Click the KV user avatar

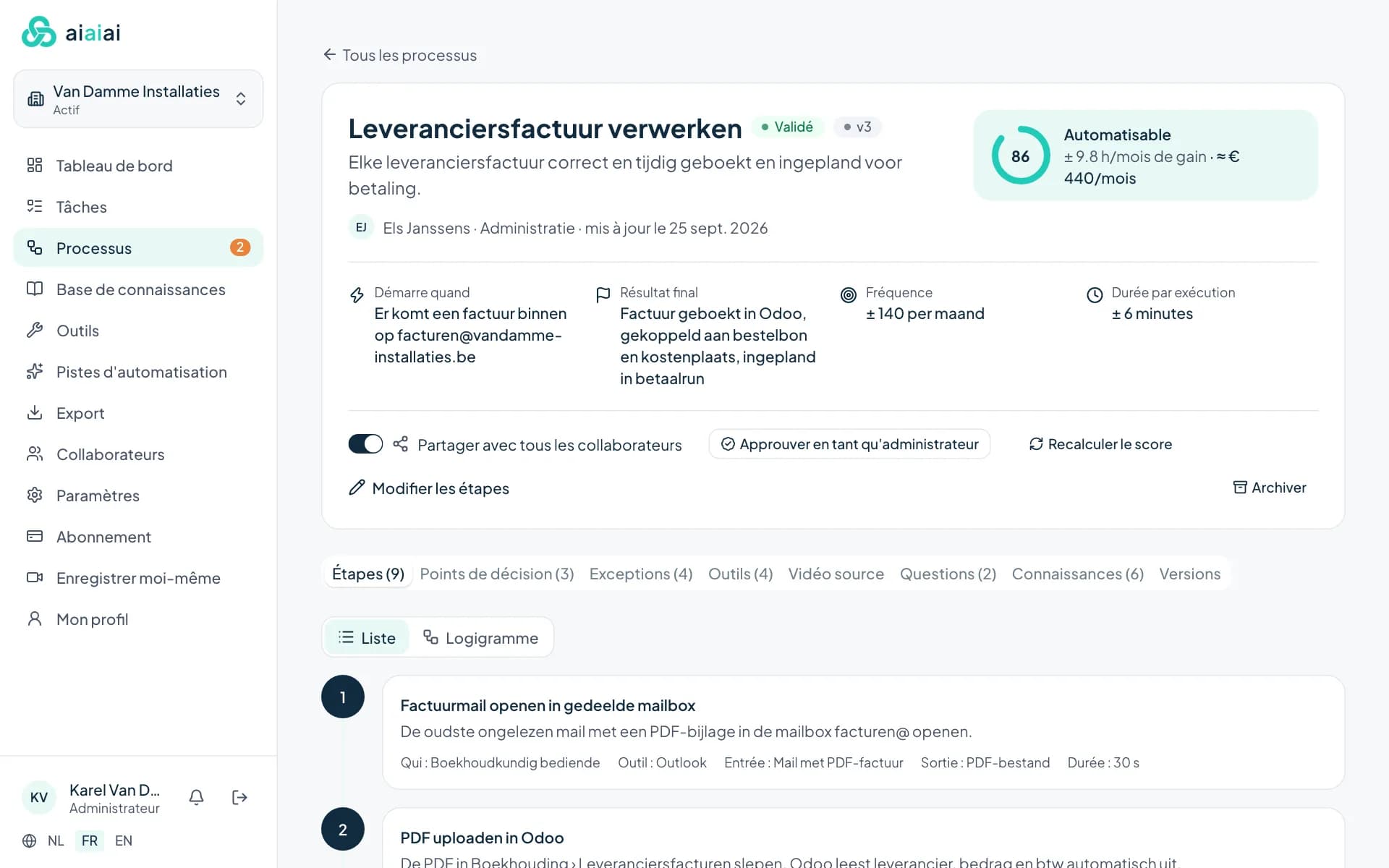tap(39, 797)
